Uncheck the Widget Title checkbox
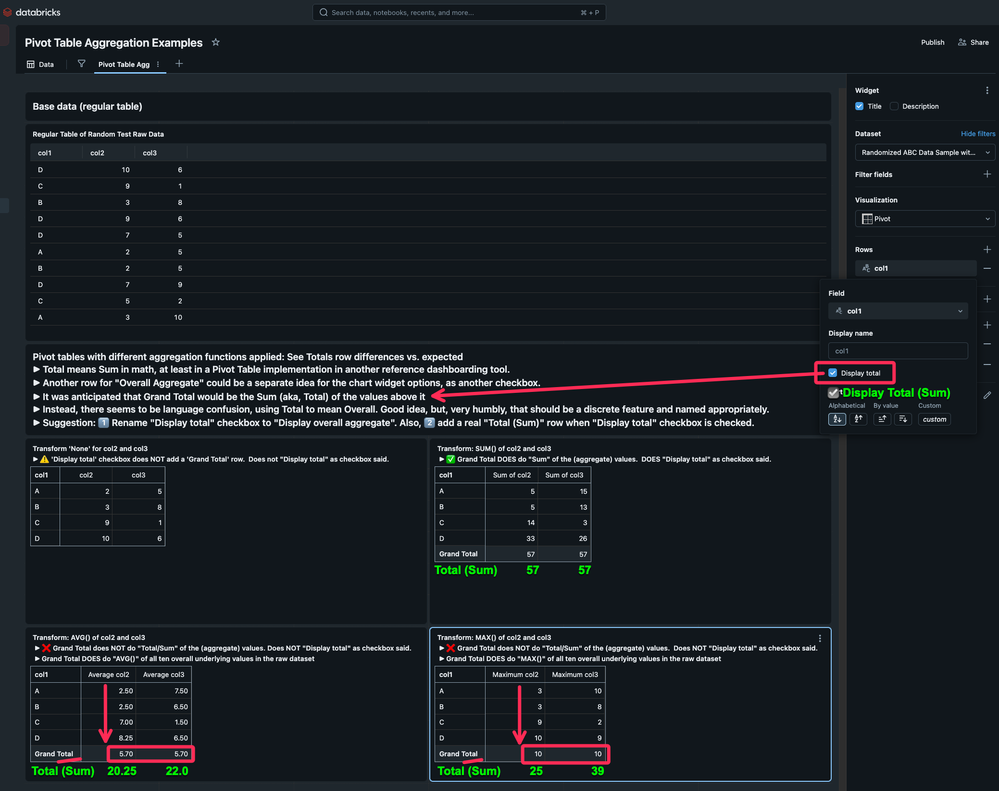Screen dimensions: 999x791 tap(859, 106)
